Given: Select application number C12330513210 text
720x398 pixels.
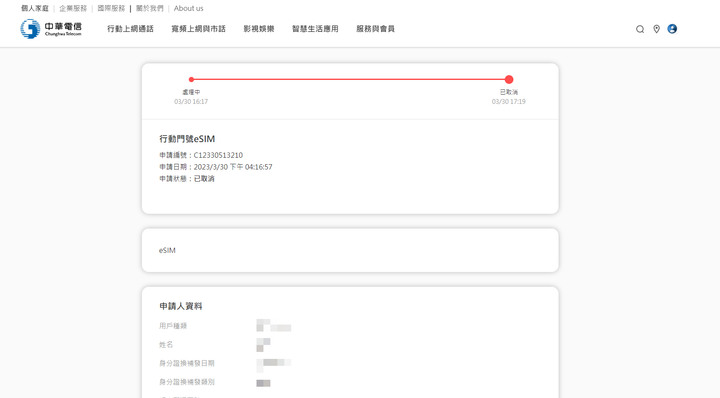Looking at the screenshot, I should (218, 155).
